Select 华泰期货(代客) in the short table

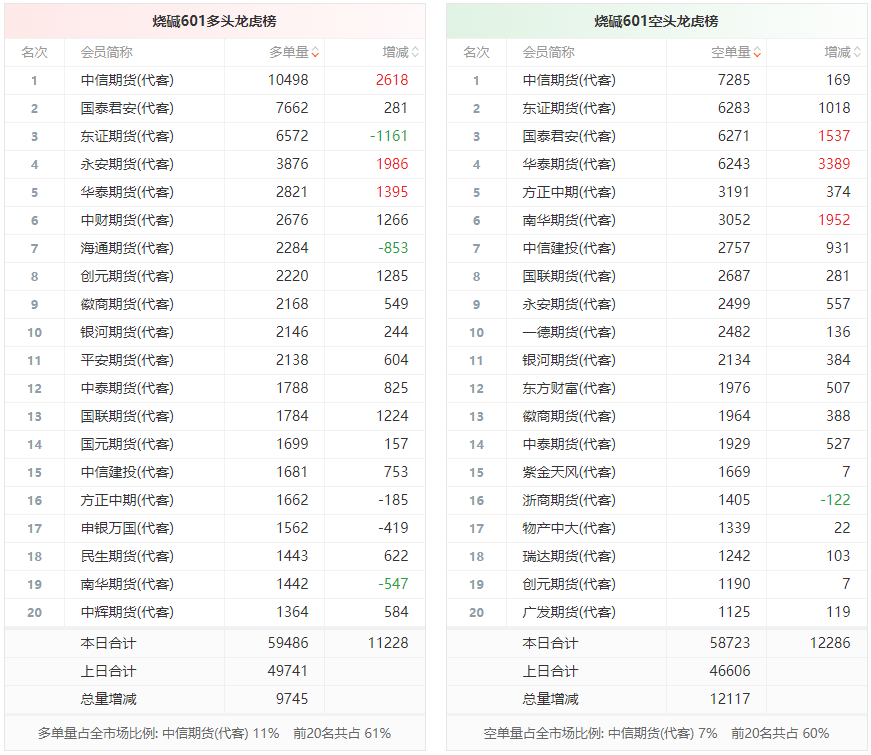[569, 164]
